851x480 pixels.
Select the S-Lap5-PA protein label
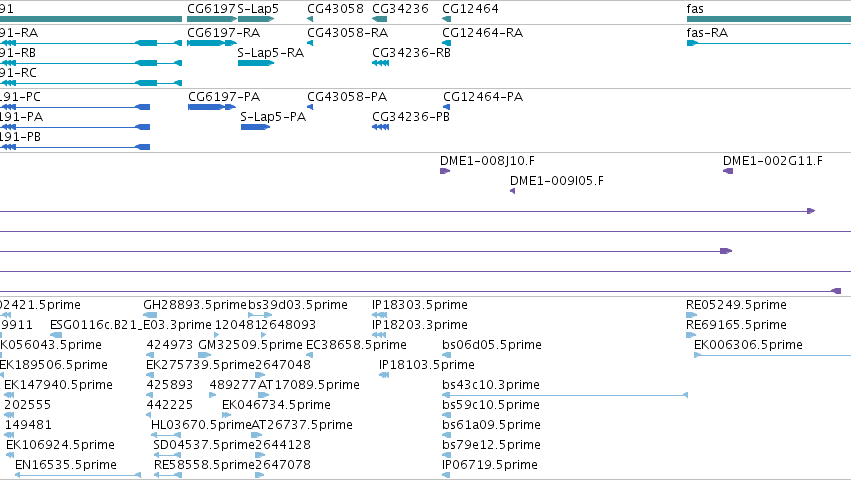[x=273, y=117]
